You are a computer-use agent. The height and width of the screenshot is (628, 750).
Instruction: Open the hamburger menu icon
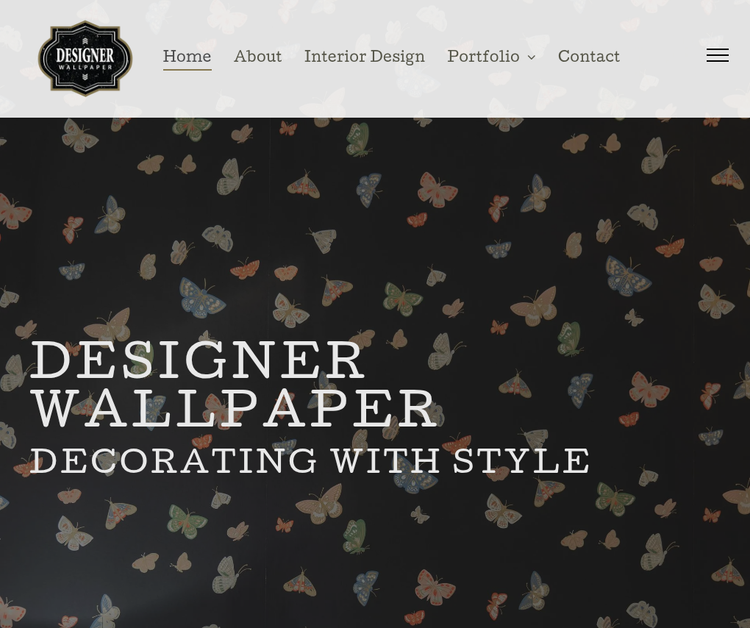(717, 55)
